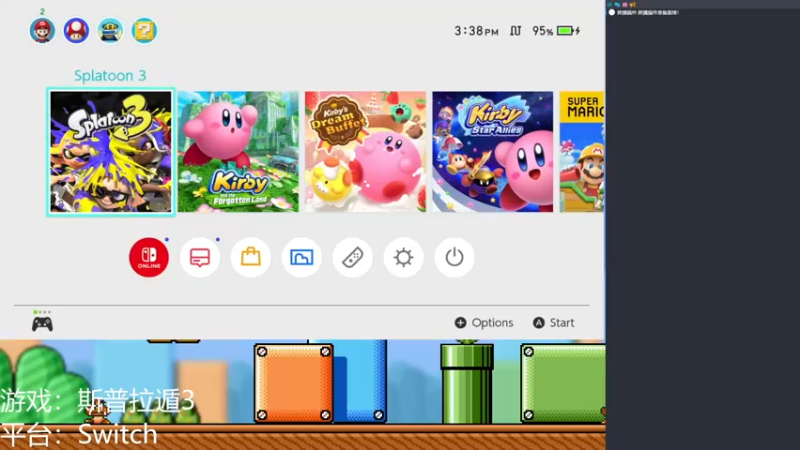Open Nintendo Switch Online
The height and width of the screenshot is (450, 800).
[x=149, y=257]
